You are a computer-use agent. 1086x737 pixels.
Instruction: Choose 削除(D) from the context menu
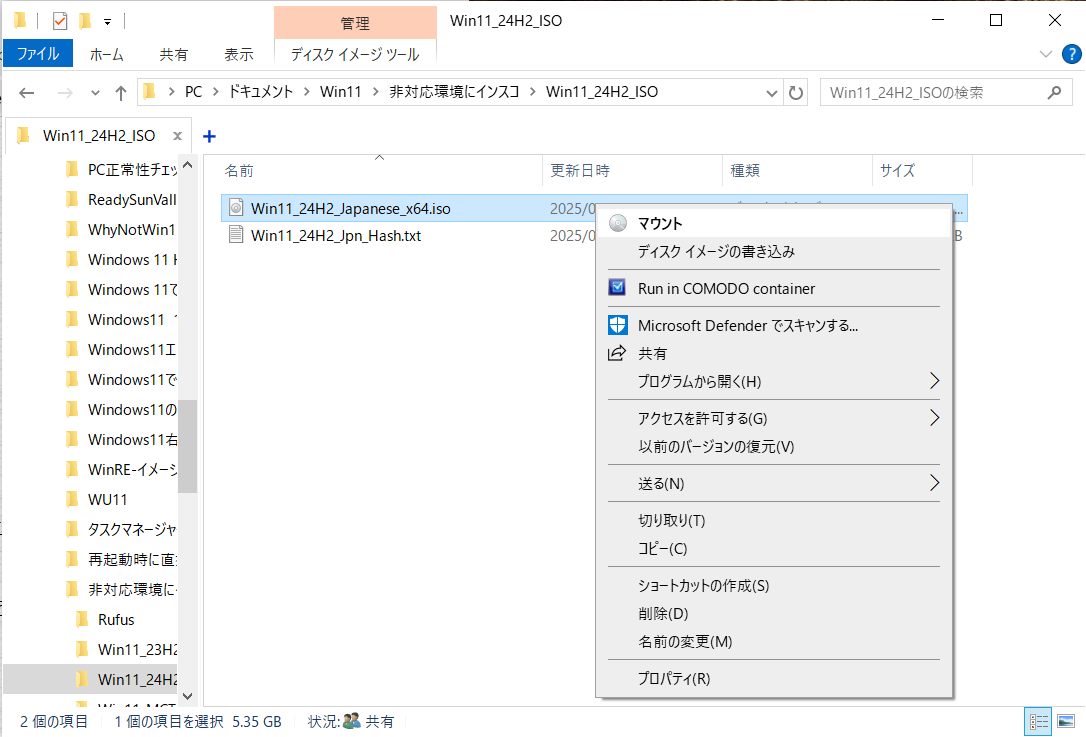coord(774,614)
